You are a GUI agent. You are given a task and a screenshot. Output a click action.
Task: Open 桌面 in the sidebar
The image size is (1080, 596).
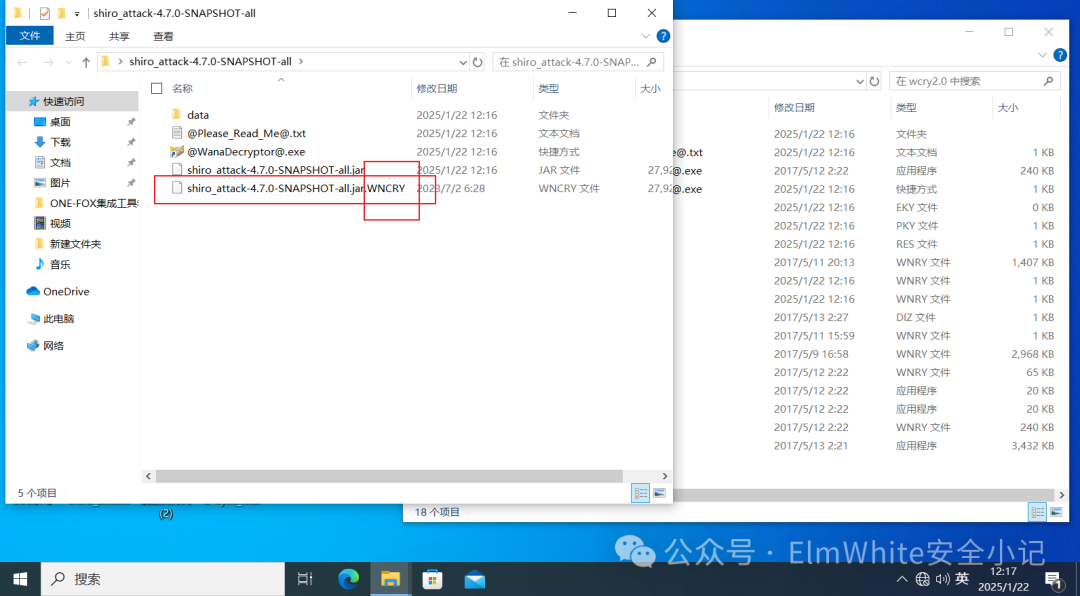tap(60, 122)
